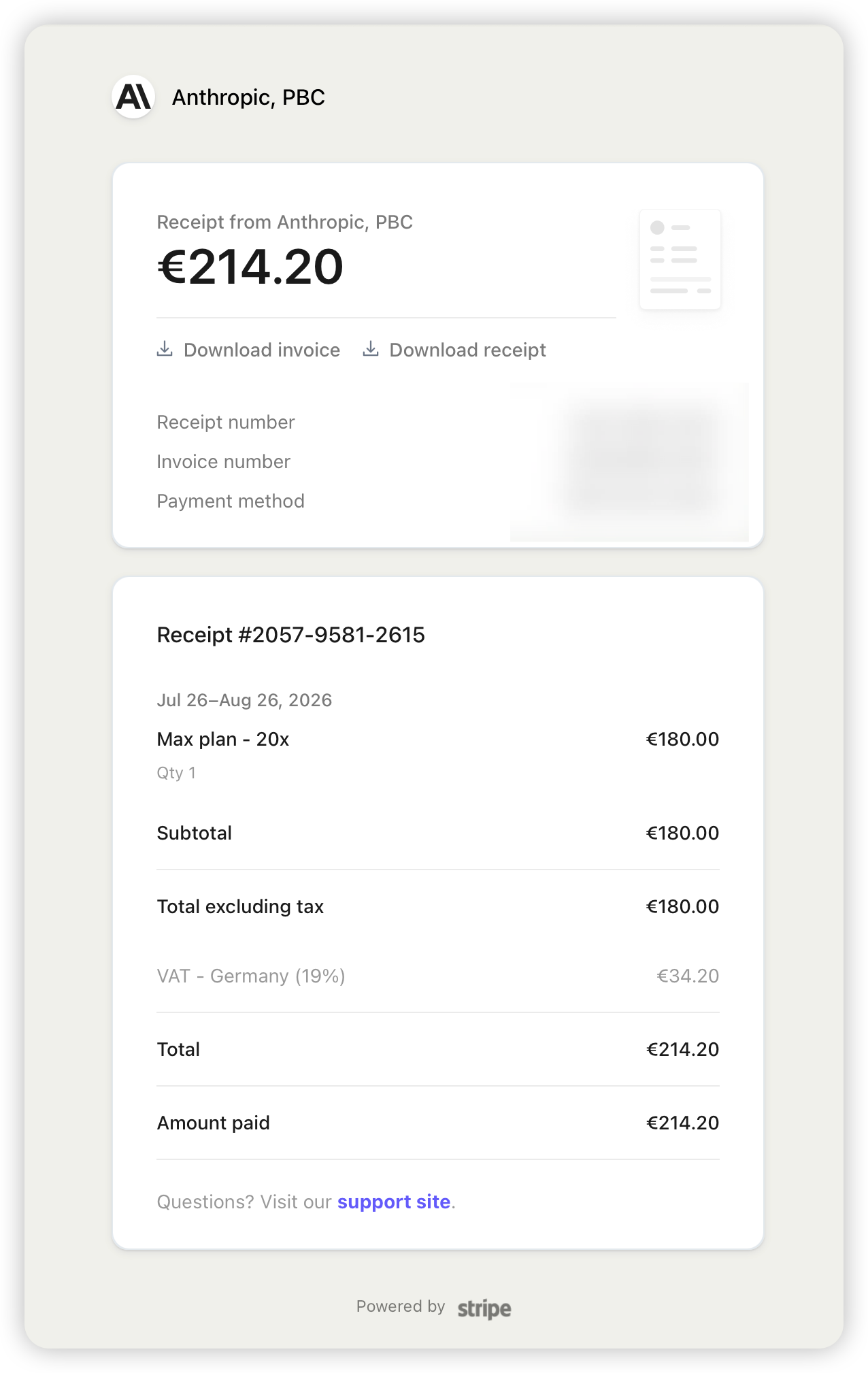Open the Download receipt link

[454, 350]
